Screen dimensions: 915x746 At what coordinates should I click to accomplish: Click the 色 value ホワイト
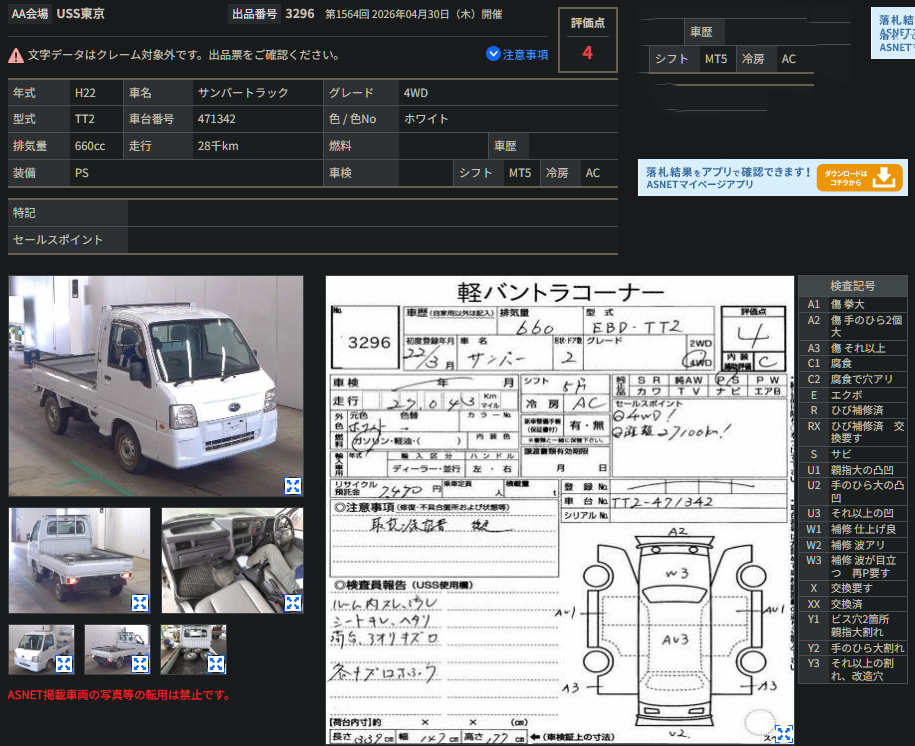[x=426, y=119]
